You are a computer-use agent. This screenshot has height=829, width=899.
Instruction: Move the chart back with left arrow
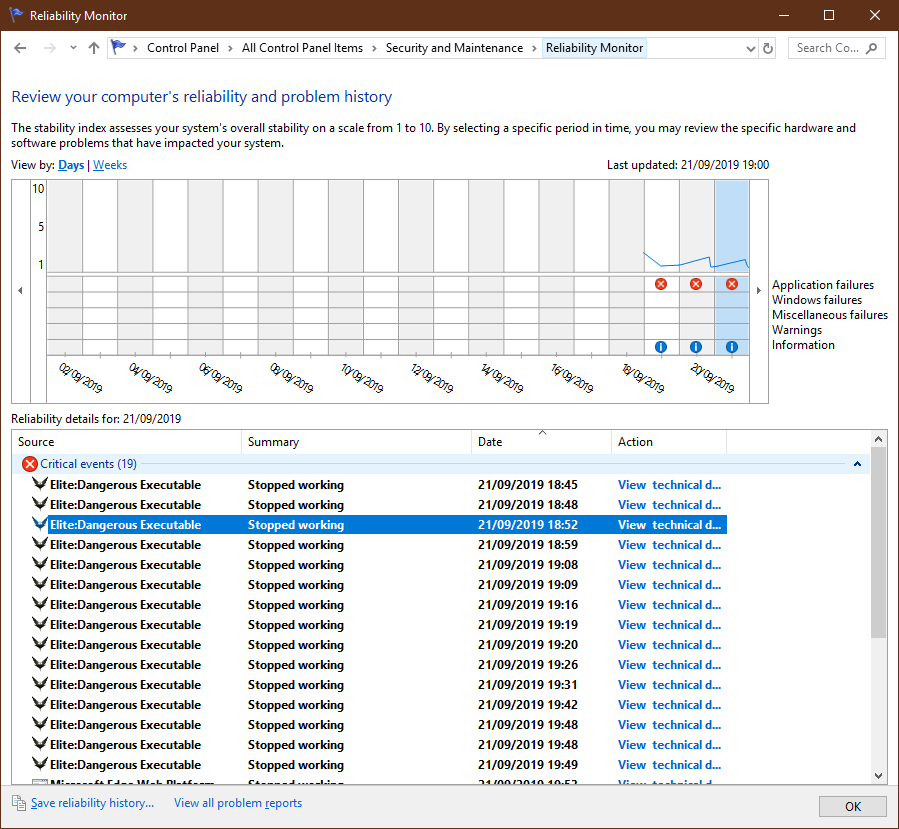(x=21, y=291)
